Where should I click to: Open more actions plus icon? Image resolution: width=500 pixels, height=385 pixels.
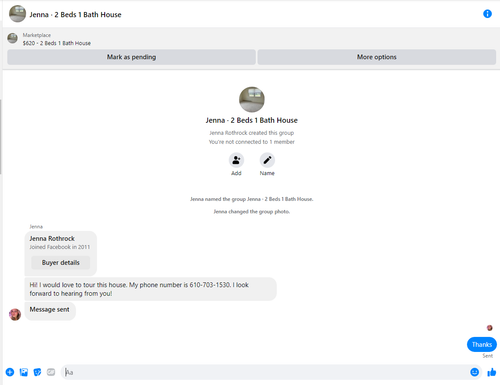coord(10,372)
